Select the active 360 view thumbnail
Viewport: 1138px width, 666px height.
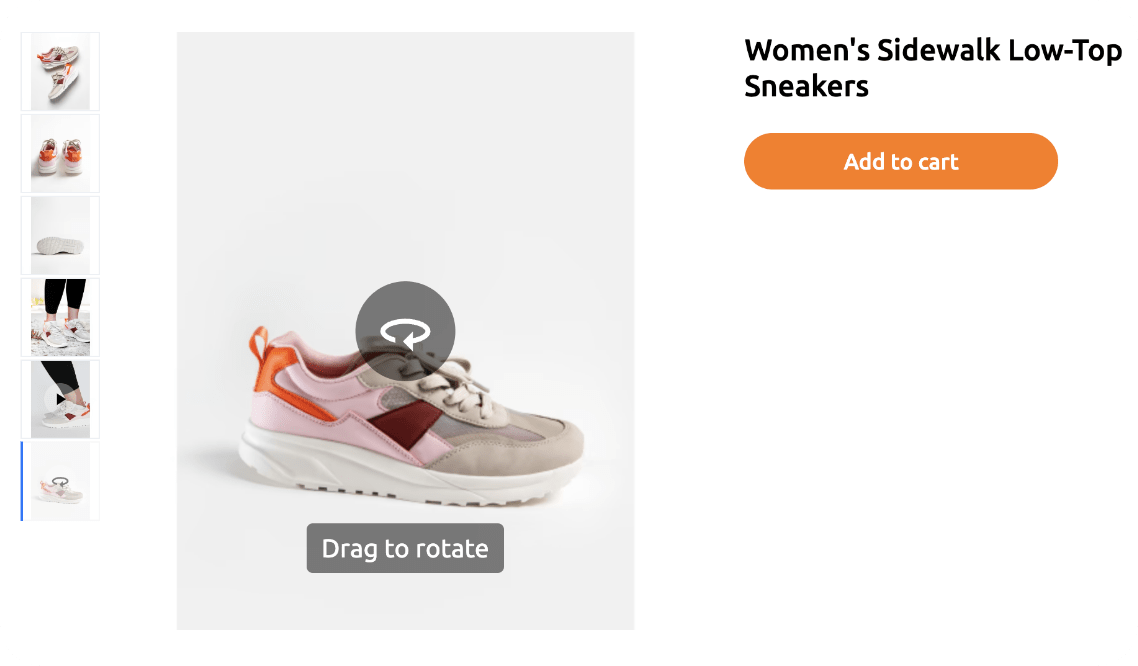click(60, 482)
